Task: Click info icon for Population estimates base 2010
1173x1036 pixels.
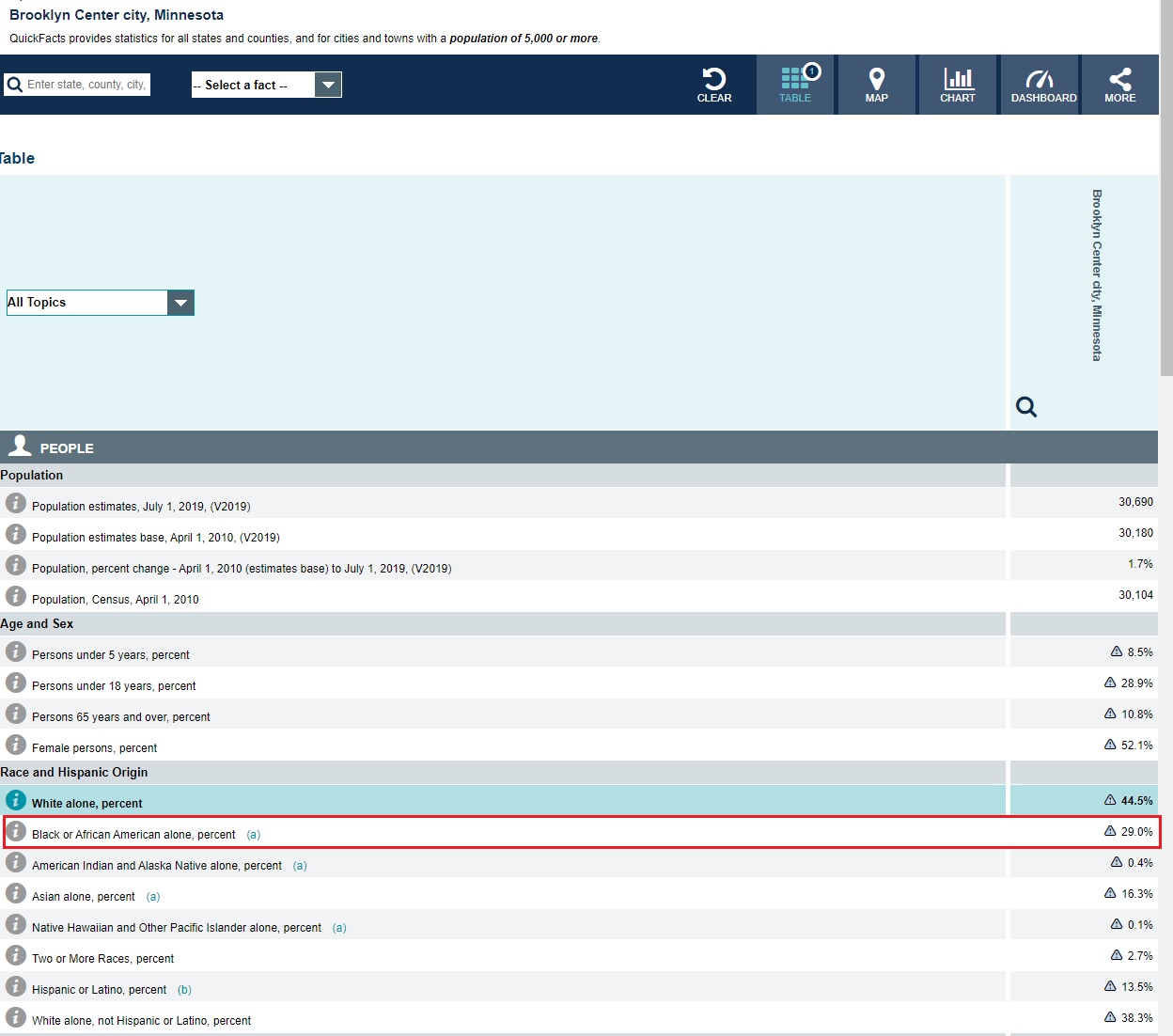Action: point(16,534)
